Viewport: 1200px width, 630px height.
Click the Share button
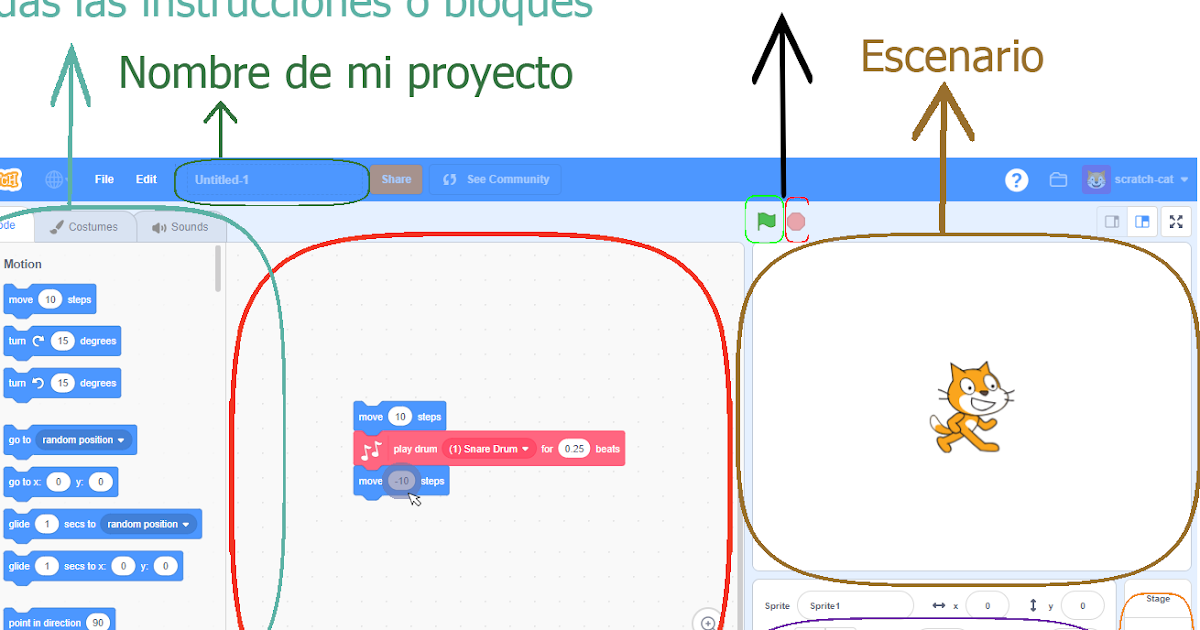[x=396, y=179]
